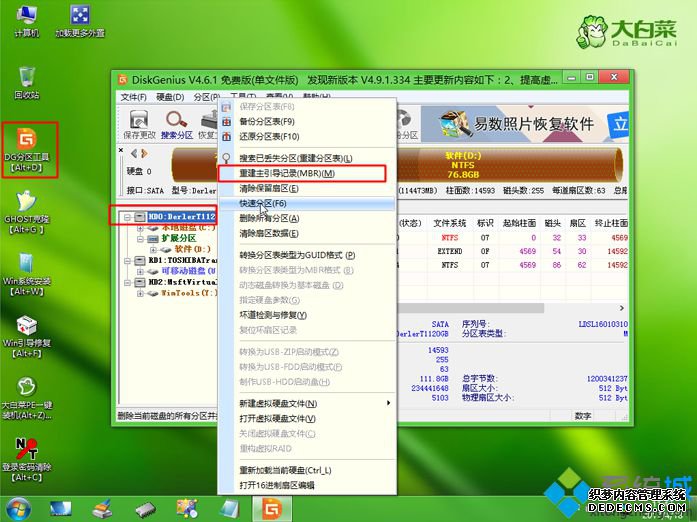
Task: Close the disk map pane x
Action: pyautogui.click(x=121, y=150)
